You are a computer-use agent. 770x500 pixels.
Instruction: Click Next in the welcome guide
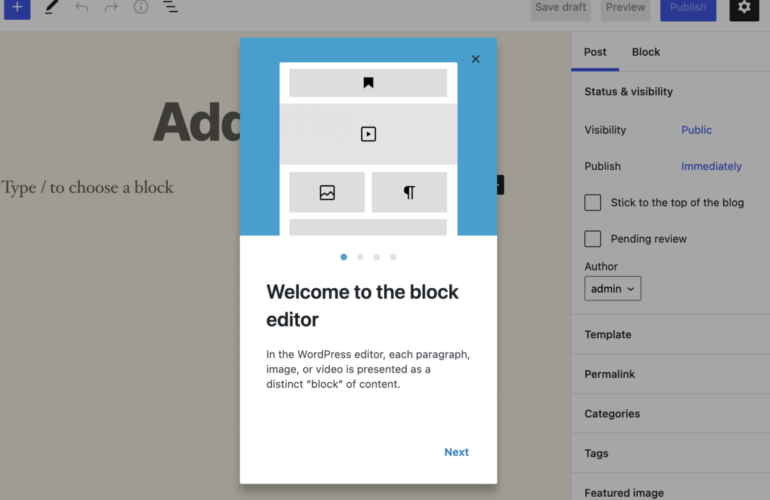tap(456, 452)
